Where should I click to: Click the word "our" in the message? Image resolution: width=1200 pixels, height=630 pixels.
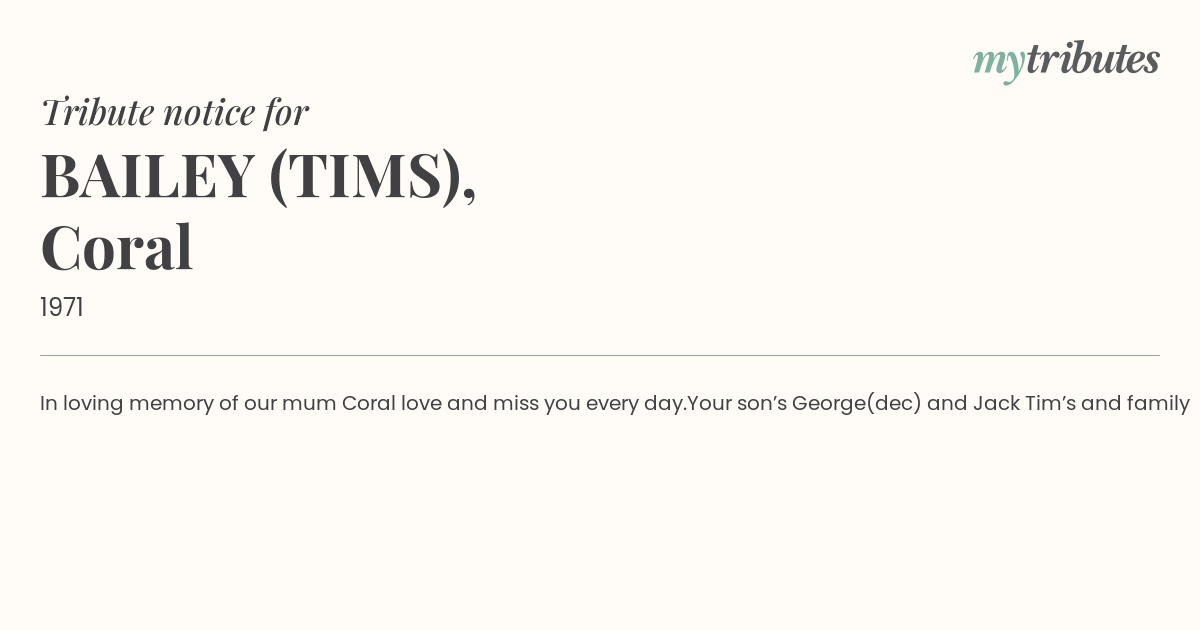point(260,404)
